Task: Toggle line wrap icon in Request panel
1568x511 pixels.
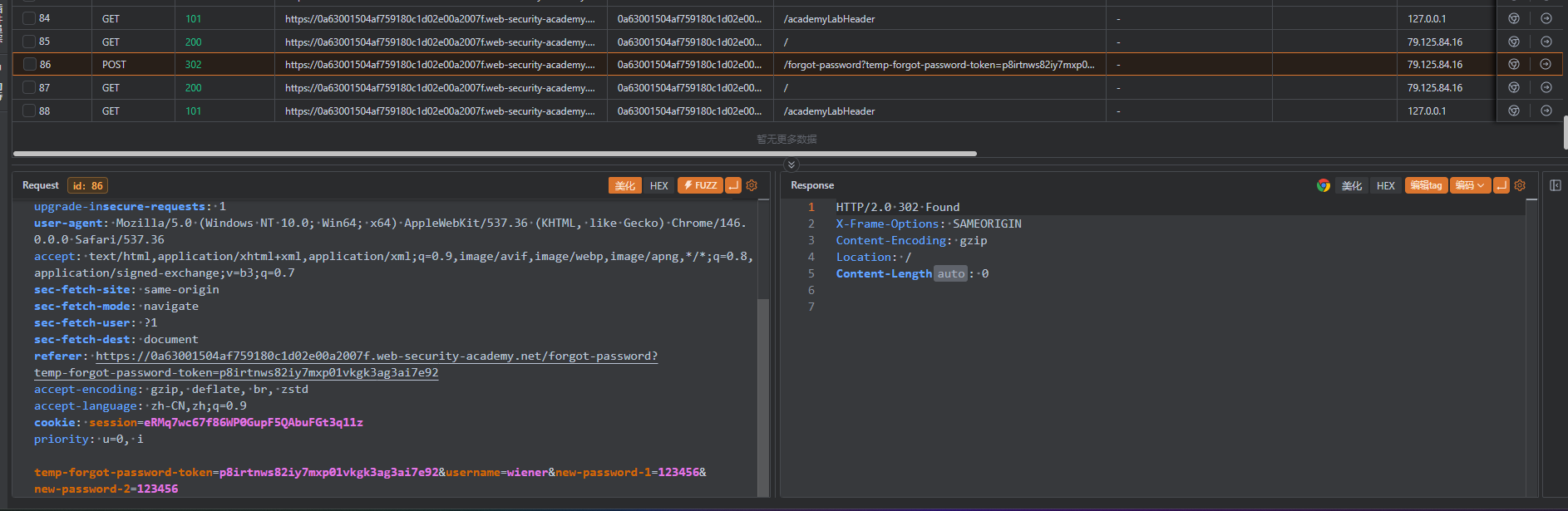Action: pyautogui.click(x=732, y=185)
